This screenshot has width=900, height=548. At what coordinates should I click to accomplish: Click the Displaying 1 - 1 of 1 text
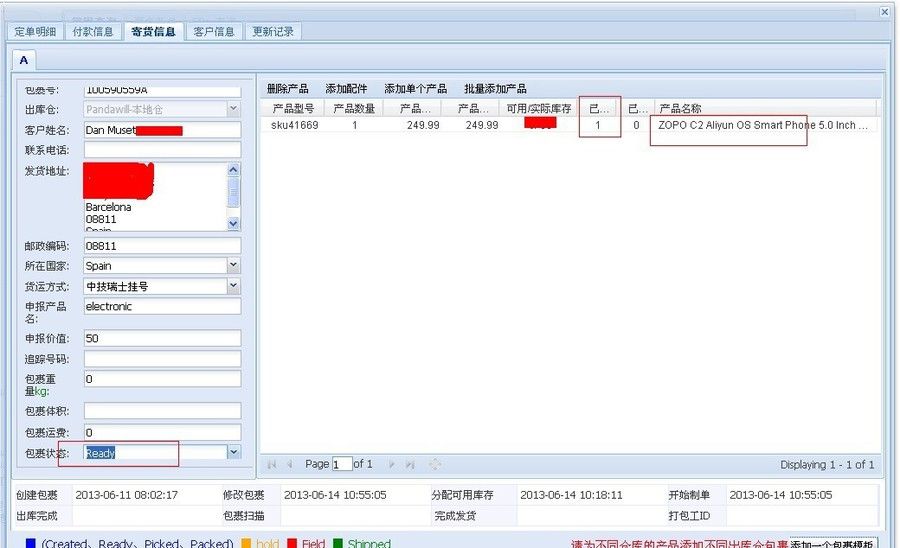827,465
